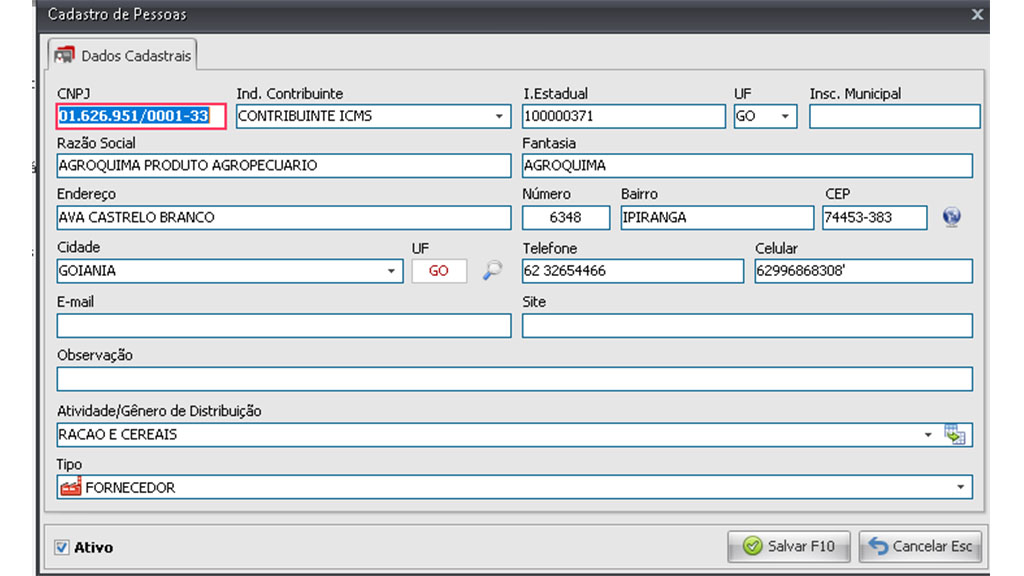Image resolution: width=1024 pixels, height=576 pixels.
Task: Open the Ind. Contribuinte dropdown
Action: (x=499, y=116)
